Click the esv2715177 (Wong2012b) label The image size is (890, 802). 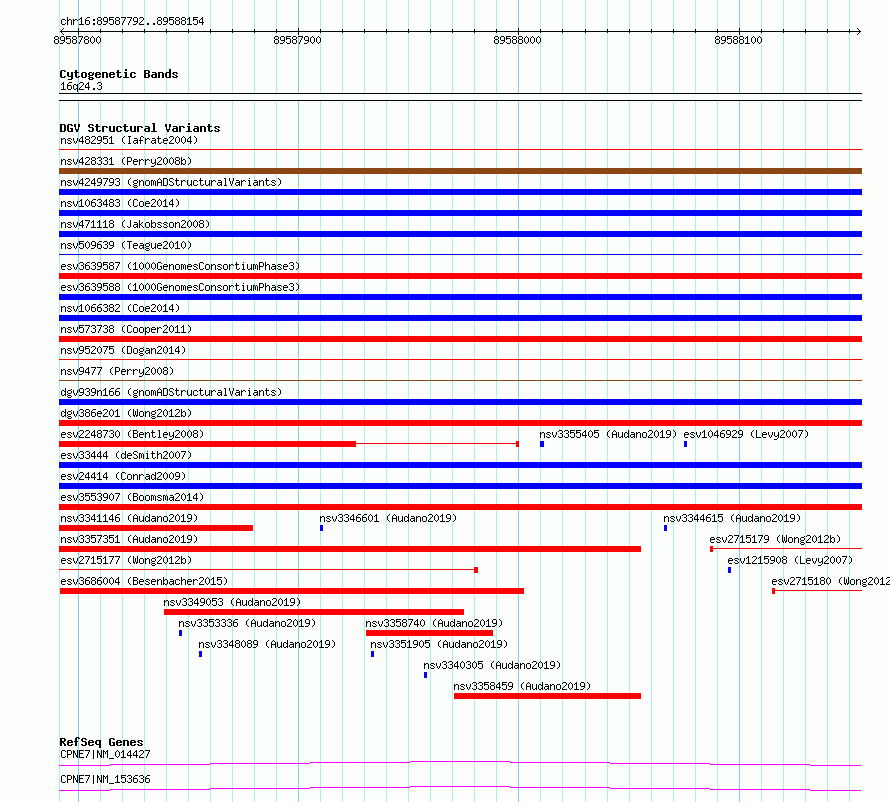pyautogui.click(x=126, y=560)
